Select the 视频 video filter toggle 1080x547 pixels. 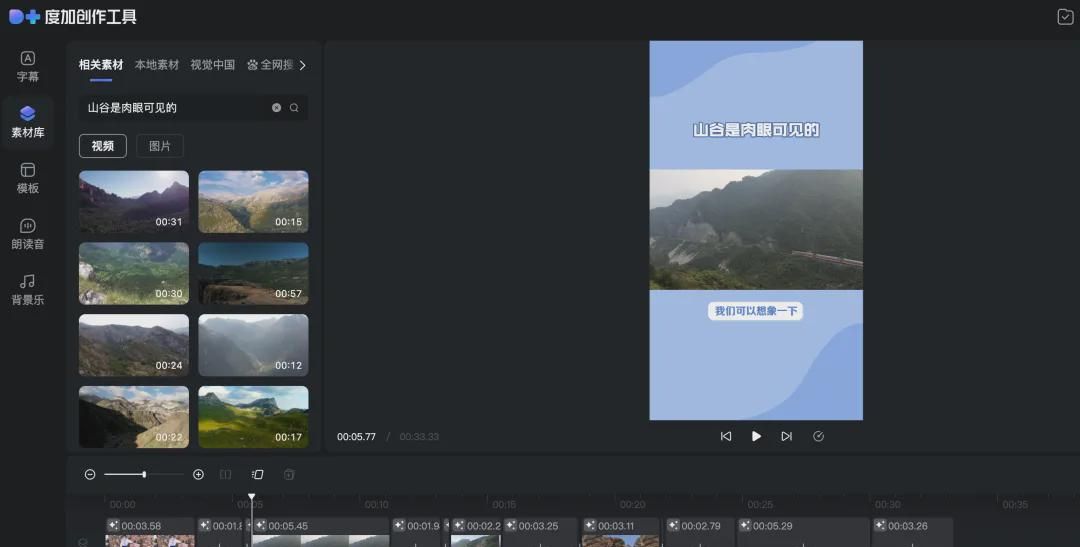point(103,146)
